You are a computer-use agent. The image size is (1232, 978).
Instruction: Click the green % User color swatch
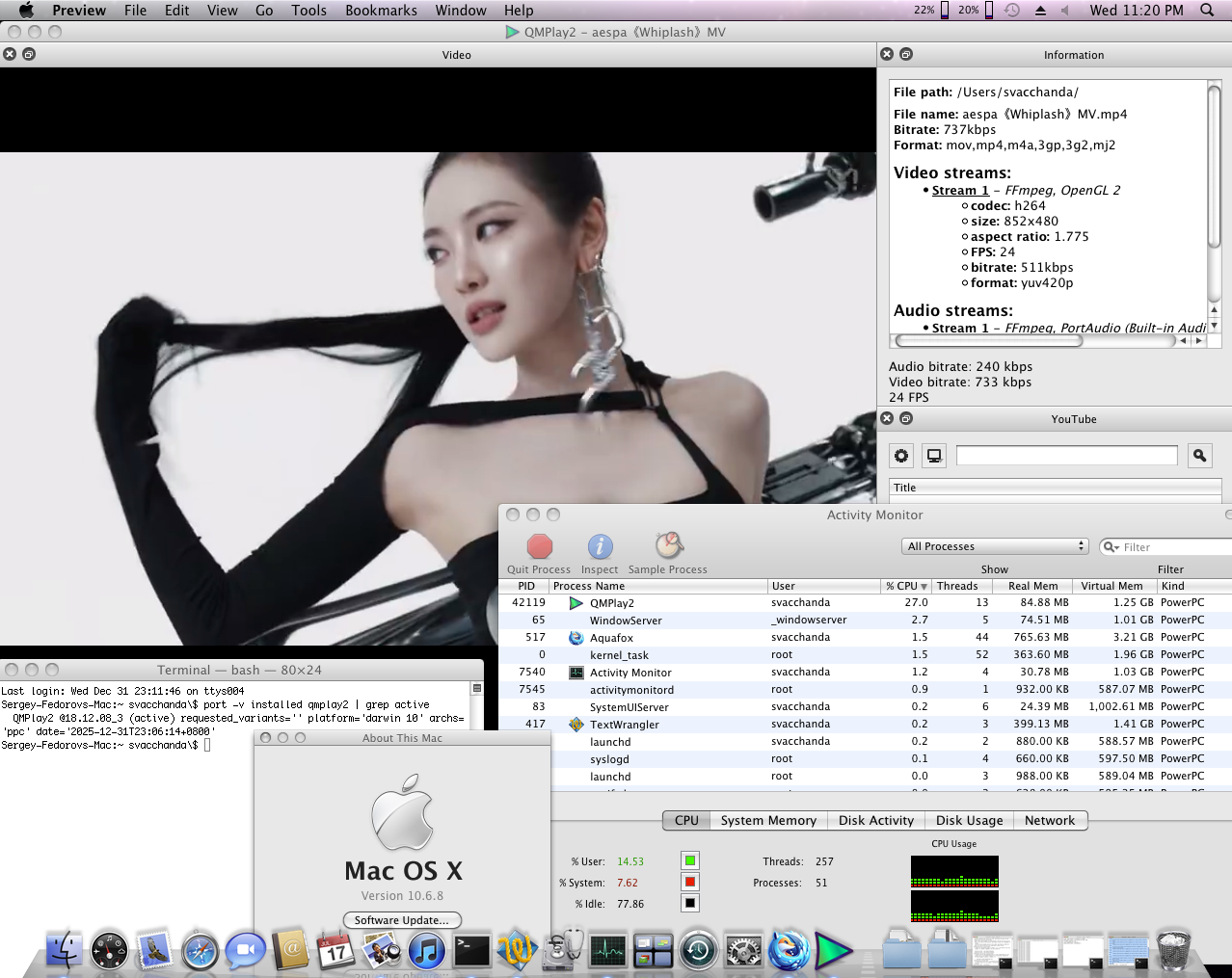click(689, 860)
